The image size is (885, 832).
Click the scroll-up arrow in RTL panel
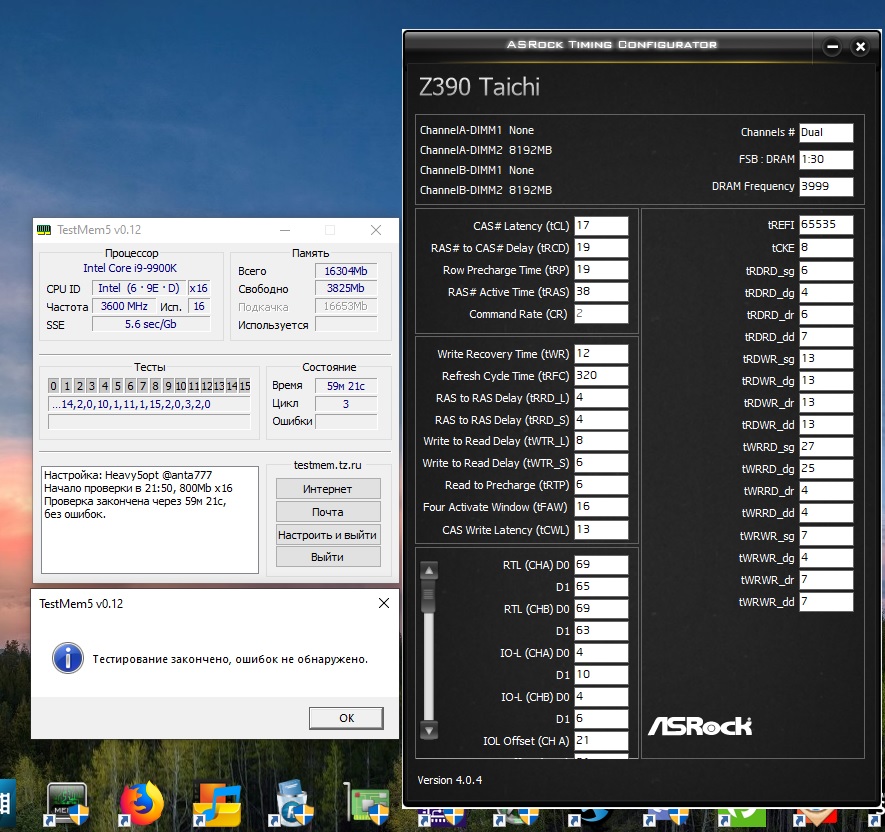click(429, 571)
